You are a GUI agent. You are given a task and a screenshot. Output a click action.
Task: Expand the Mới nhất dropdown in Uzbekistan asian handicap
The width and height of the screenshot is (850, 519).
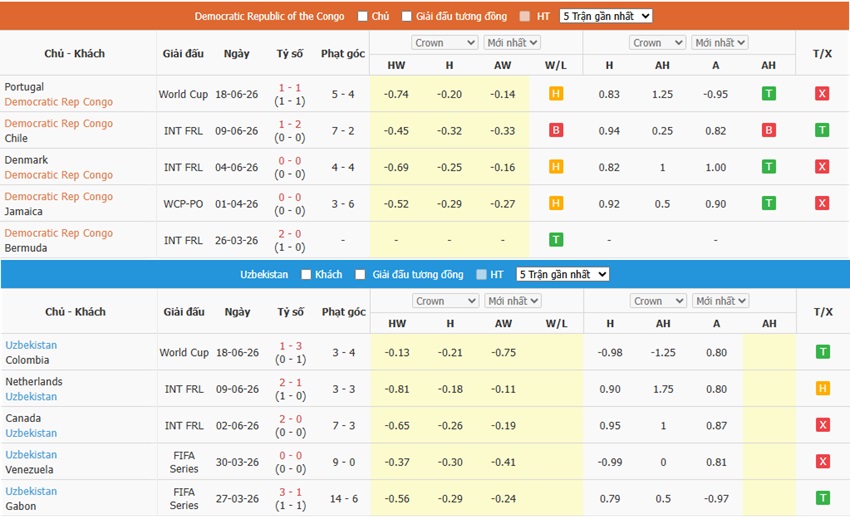point(720,301)
